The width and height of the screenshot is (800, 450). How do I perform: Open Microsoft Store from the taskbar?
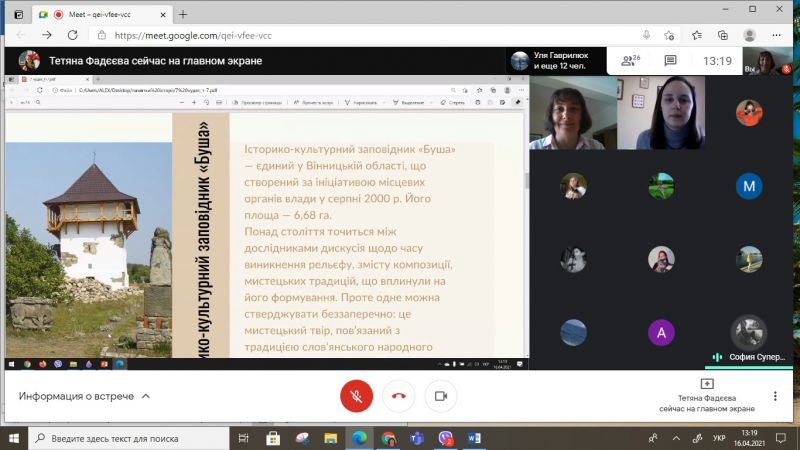coord(273,438)
